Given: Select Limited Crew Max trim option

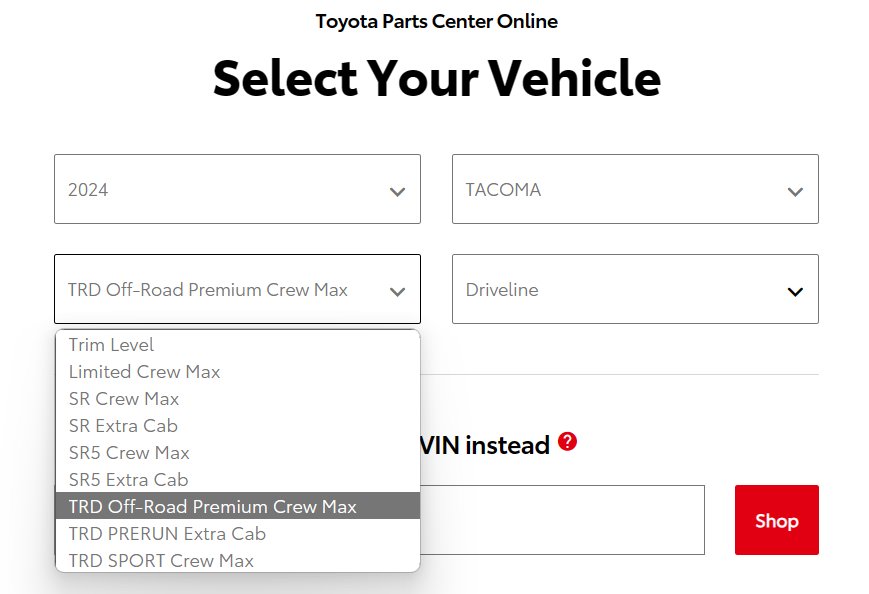Looking at the screenshot, I should (238, 371).
